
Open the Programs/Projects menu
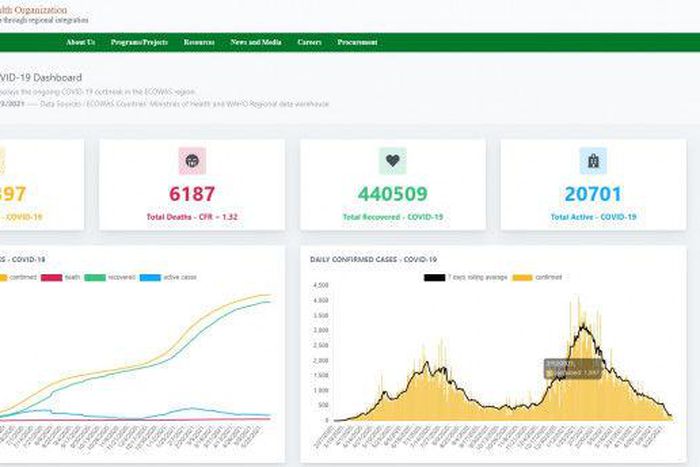[x=140, y=42]
